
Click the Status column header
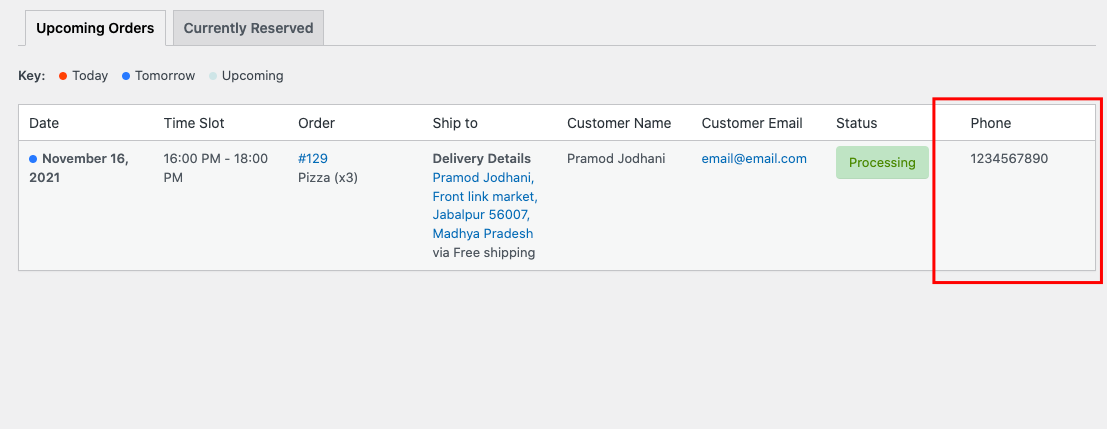click(x=856, y=123)
